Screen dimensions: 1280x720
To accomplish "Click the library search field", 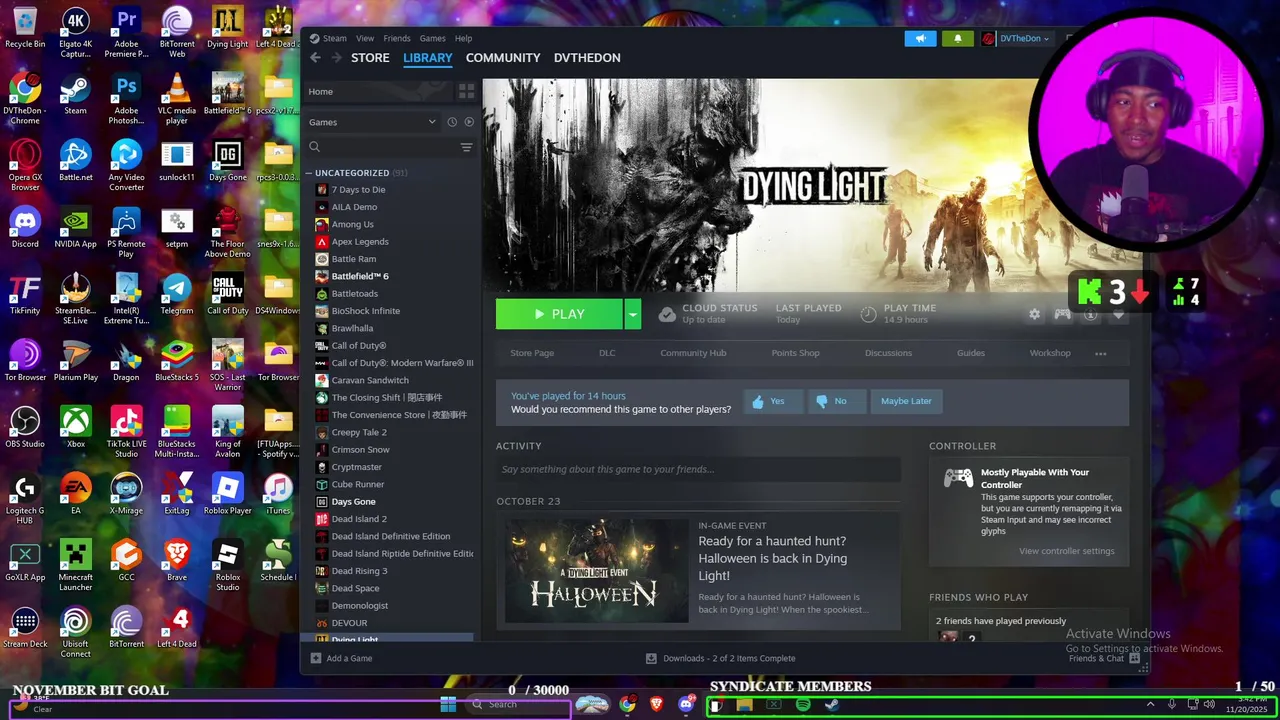I will 380,147.
